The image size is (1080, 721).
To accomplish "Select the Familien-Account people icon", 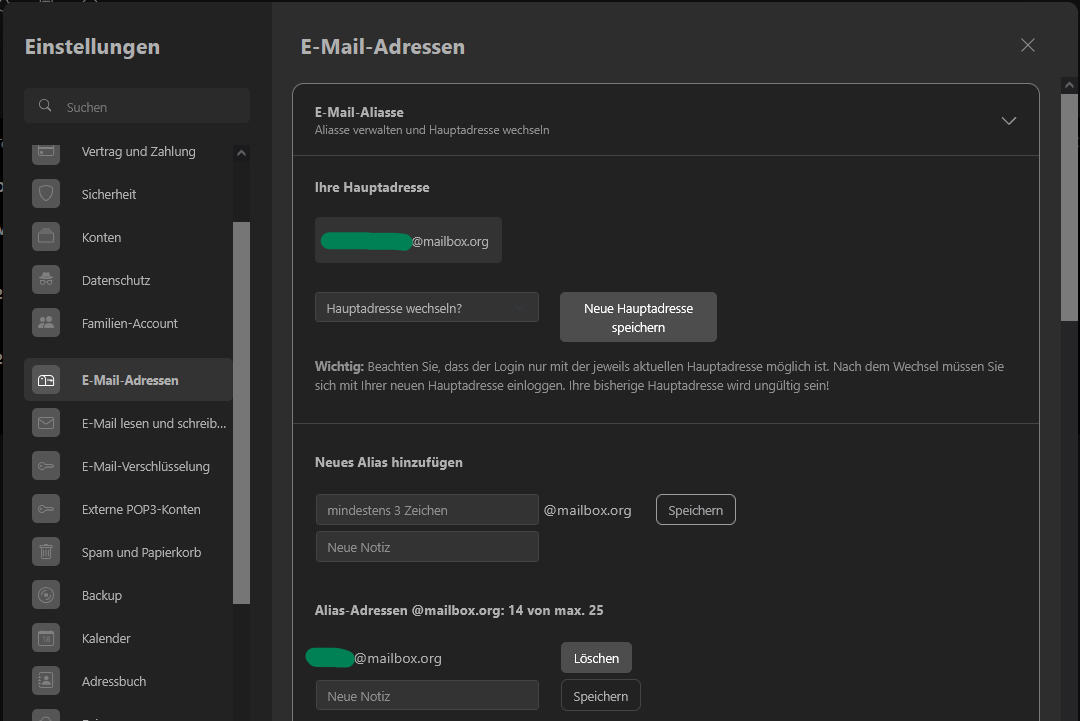I will [x=46, y=323].
